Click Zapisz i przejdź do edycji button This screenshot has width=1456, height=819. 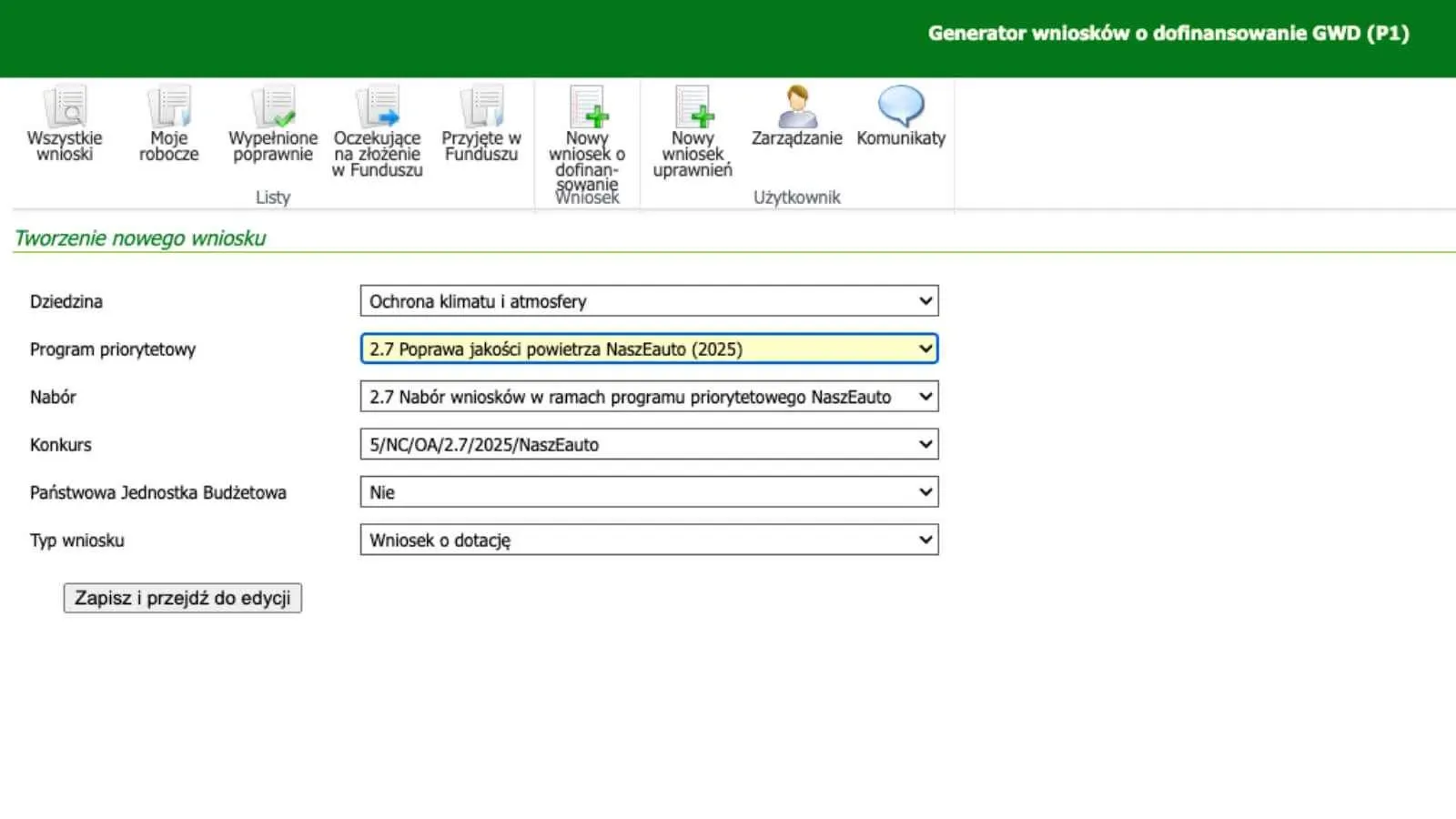tap(183, 598)
